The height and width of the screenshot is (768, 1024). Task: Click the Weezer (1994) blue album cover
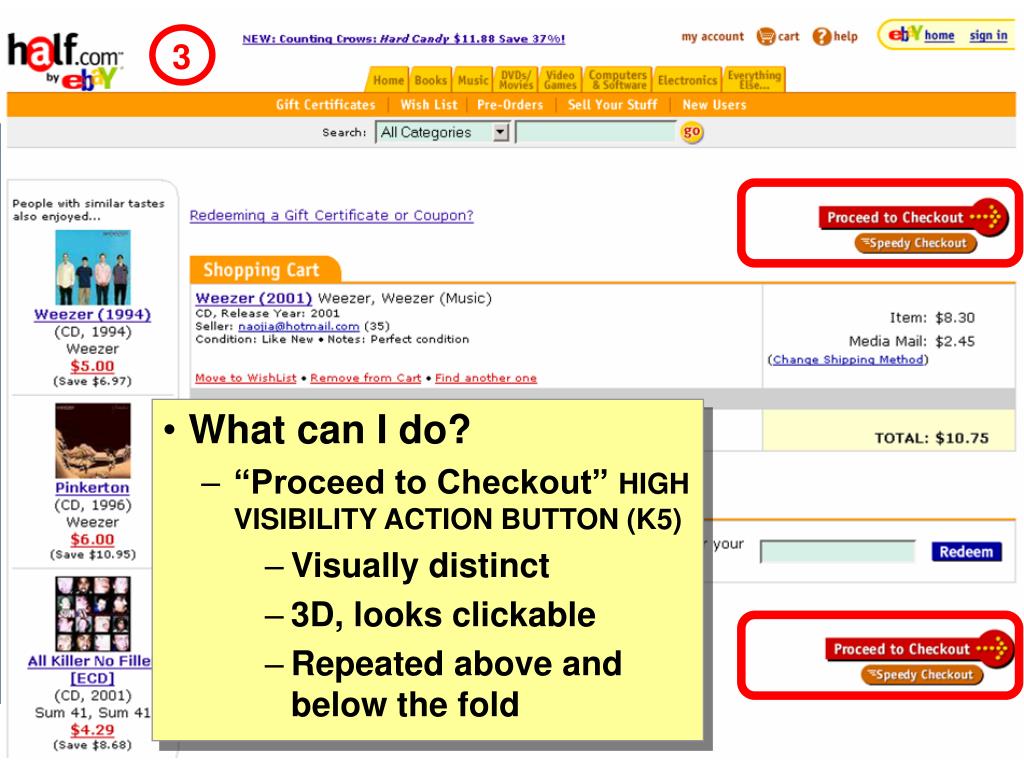pyautogui.click(x=93, y=267)
